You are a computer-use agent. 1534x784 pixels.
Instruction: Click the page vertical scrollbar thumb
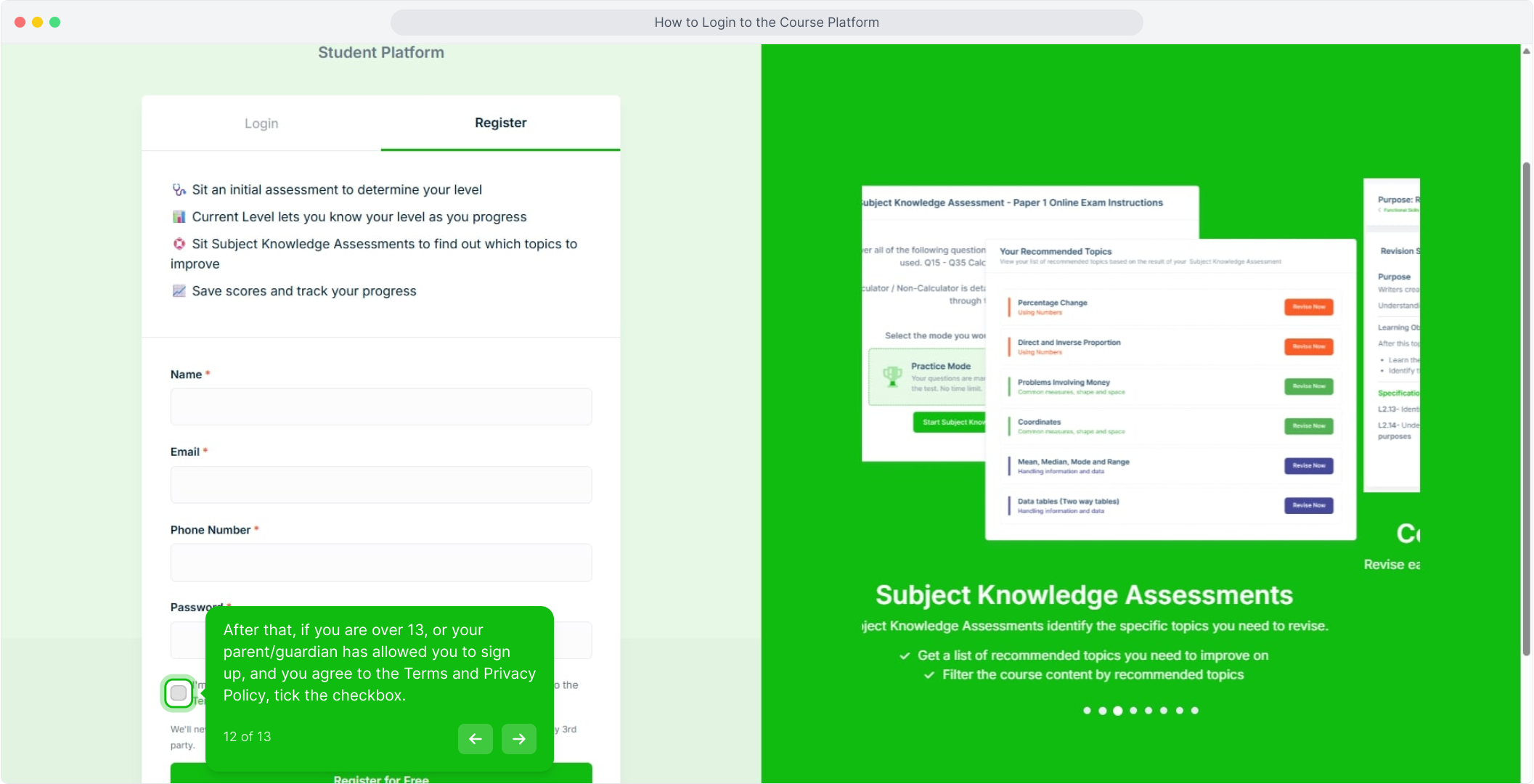tap(1526, 409)
